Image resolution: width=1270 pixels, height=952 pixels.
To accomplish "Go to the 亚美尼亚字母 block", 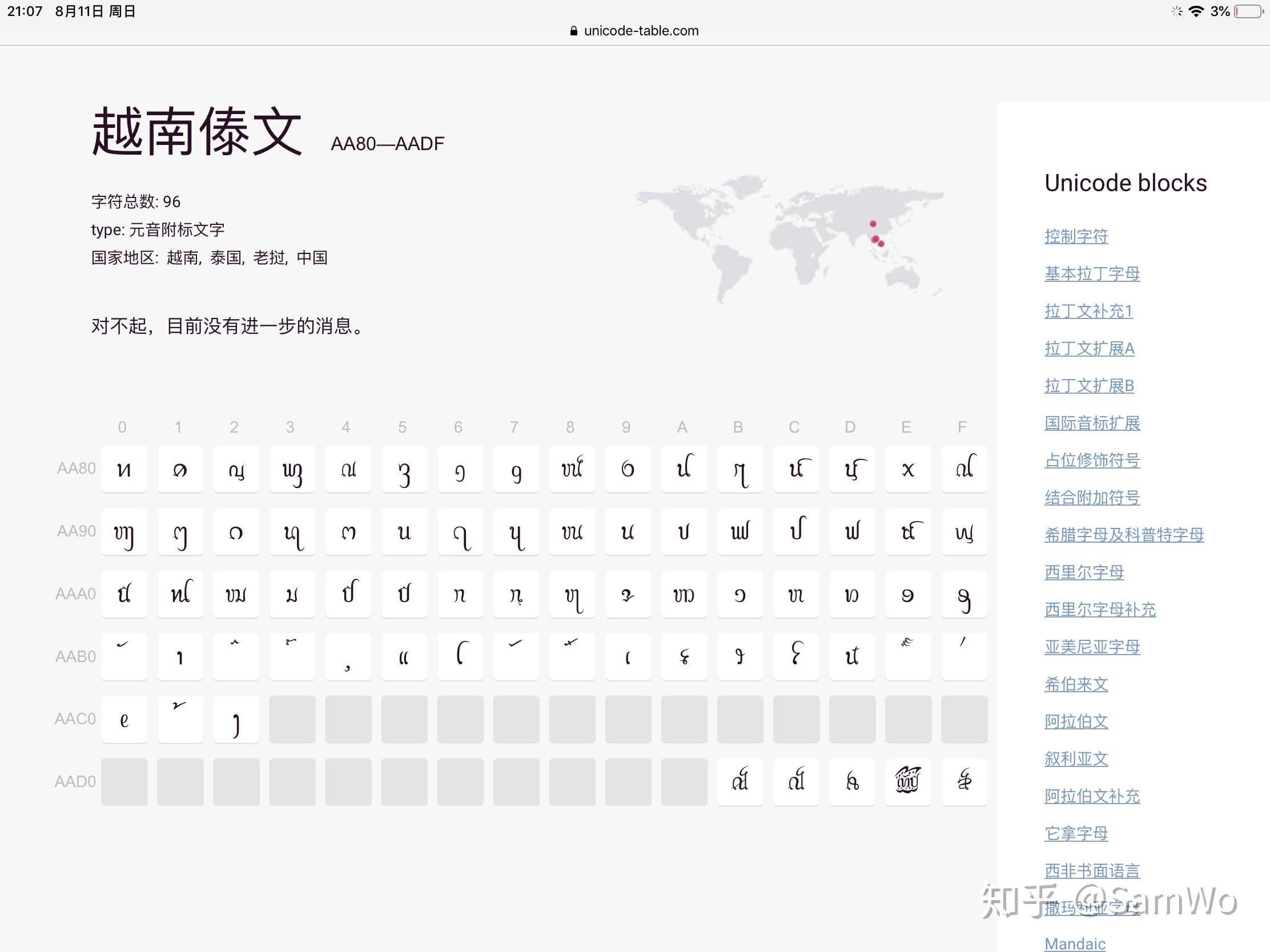I will point(1092,647).
